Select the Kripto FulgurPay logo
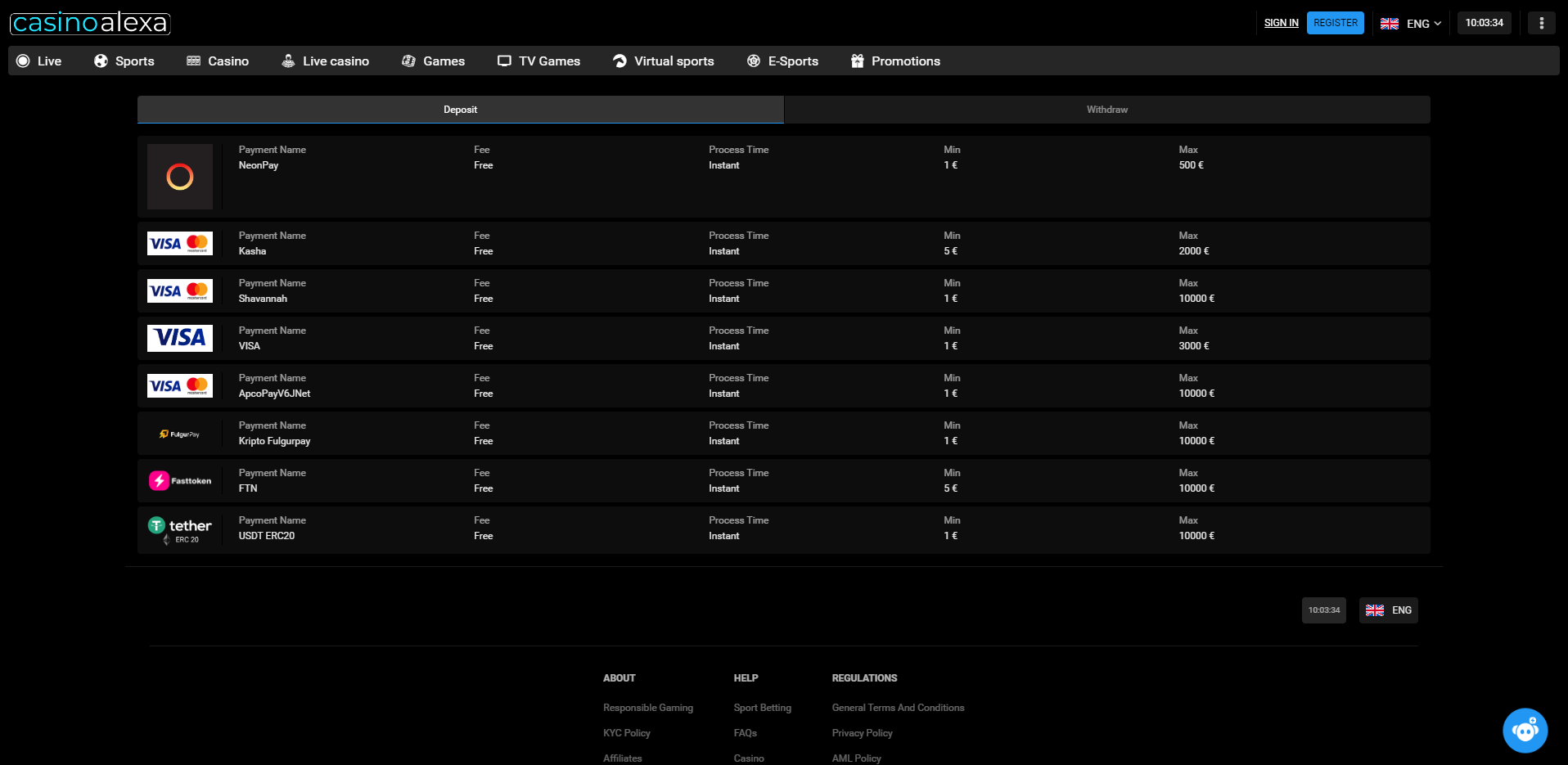Screen dimensions: 1568x765 click(x=180, y=434)
